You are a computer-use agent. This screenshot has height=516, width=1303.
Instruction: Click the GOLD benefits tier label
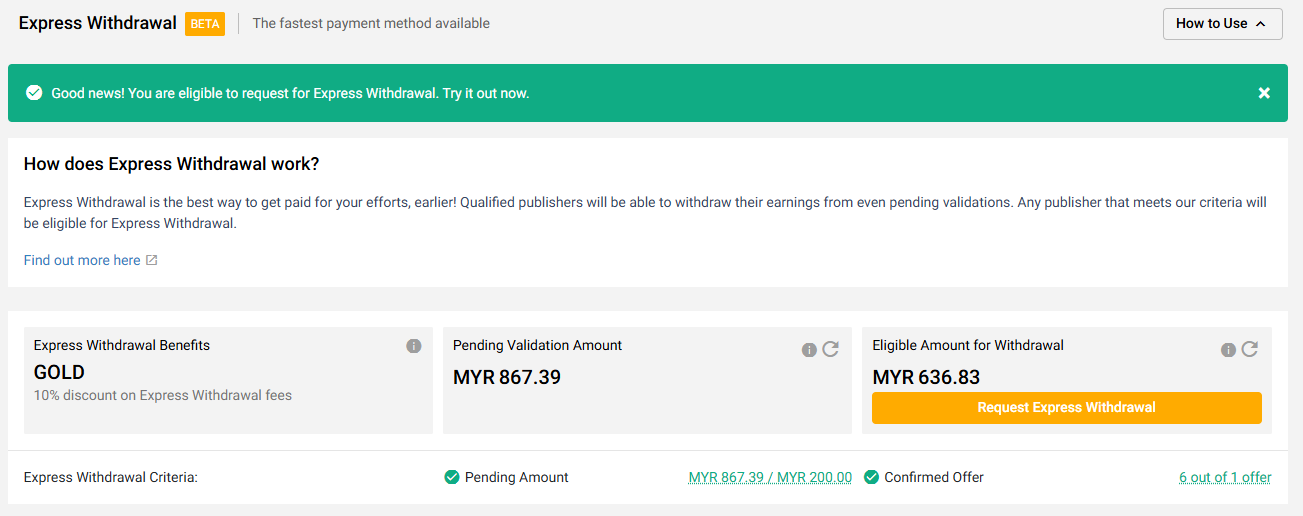click(59, 373)
